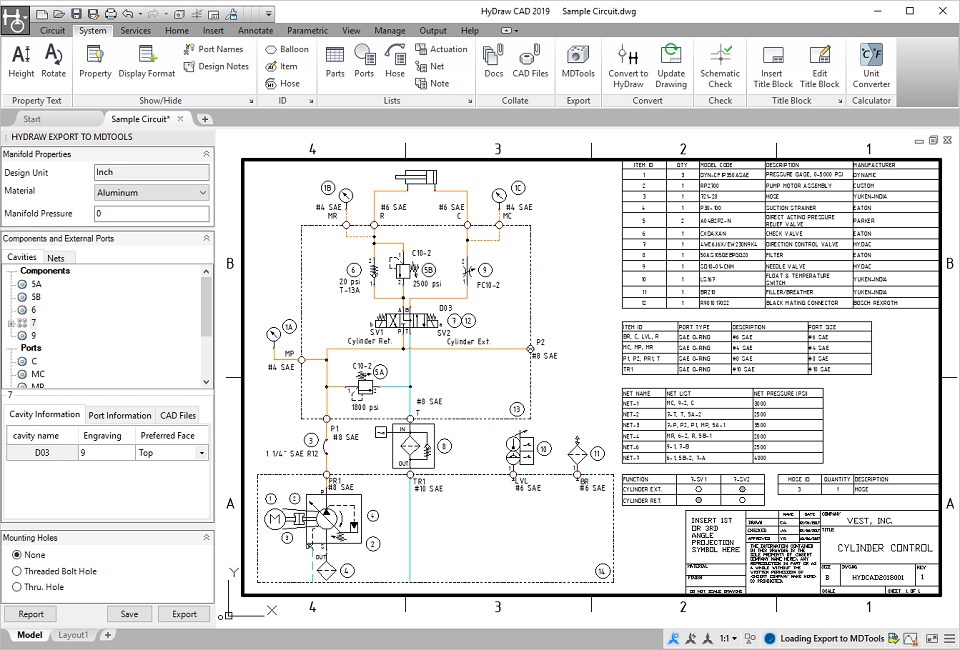Click the Hose icon in Lists group
The height and width of the screenshot is (650, 960).
(x=395, y=62)
